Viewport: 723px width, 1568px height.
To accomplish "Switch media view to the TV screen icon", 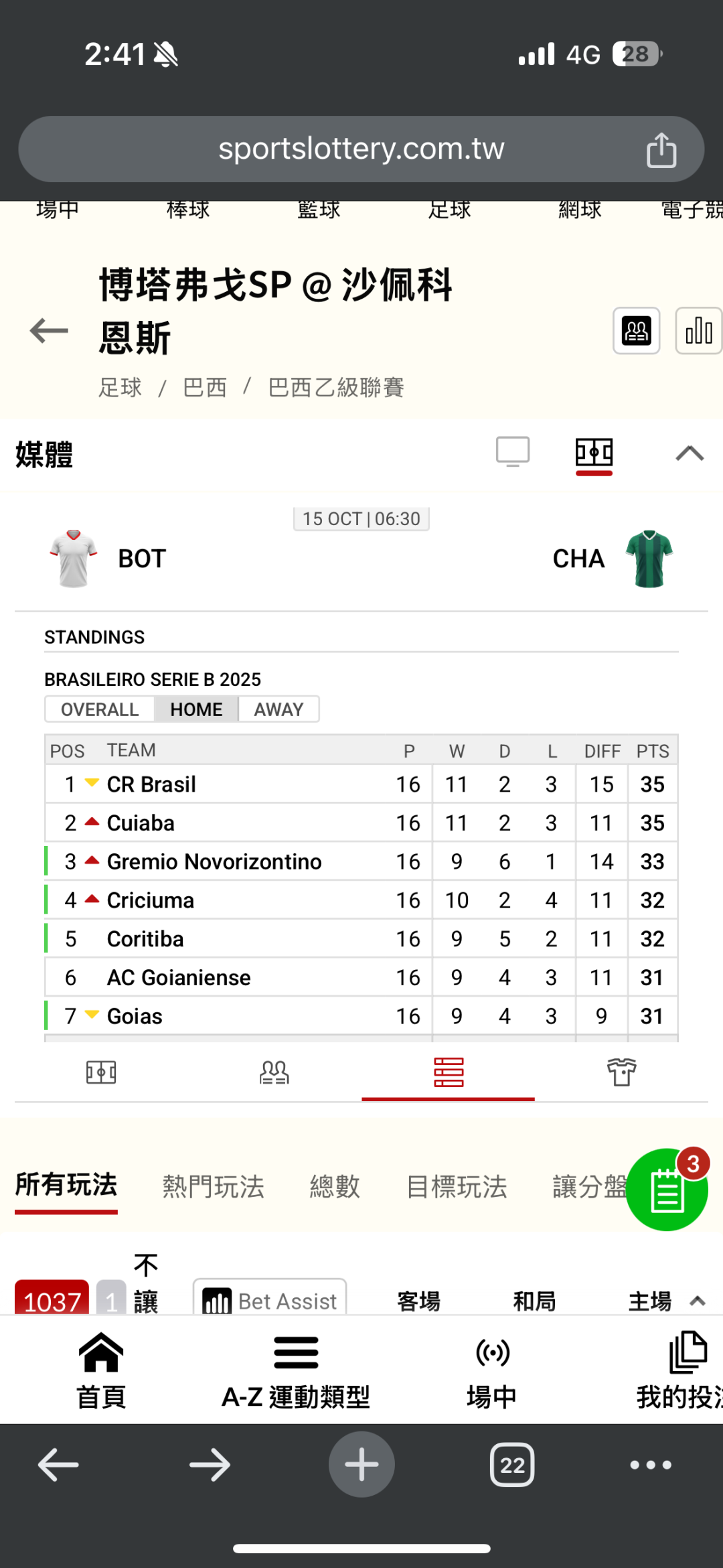I will coord(513,452).
